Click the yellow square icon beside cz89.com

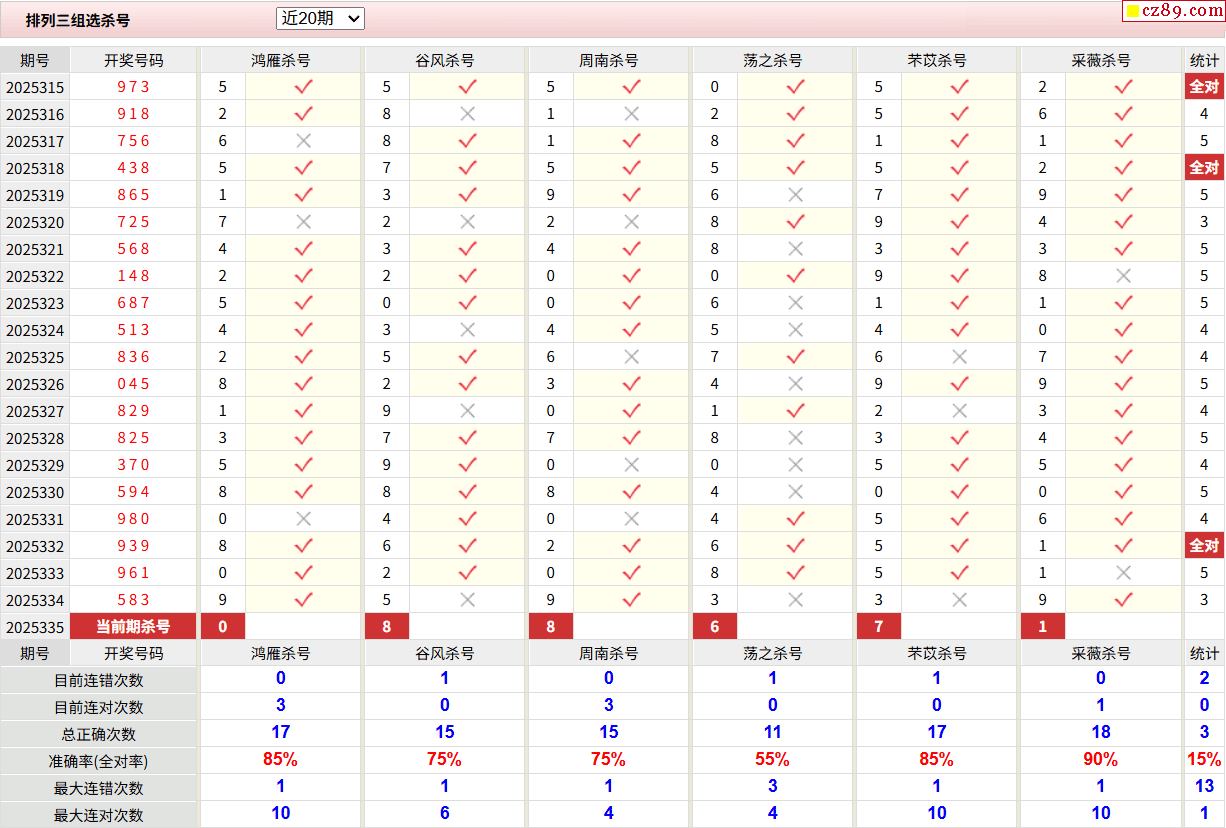[x=1133, y=12]
